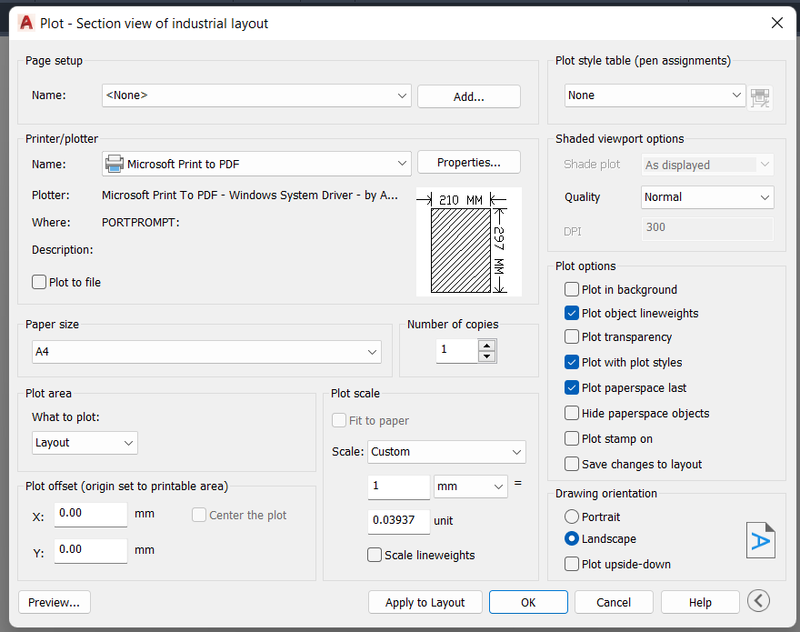Decrease number of copies with down arrow
Viewport: 800px width, 632px height.
[x=487, y=356]
